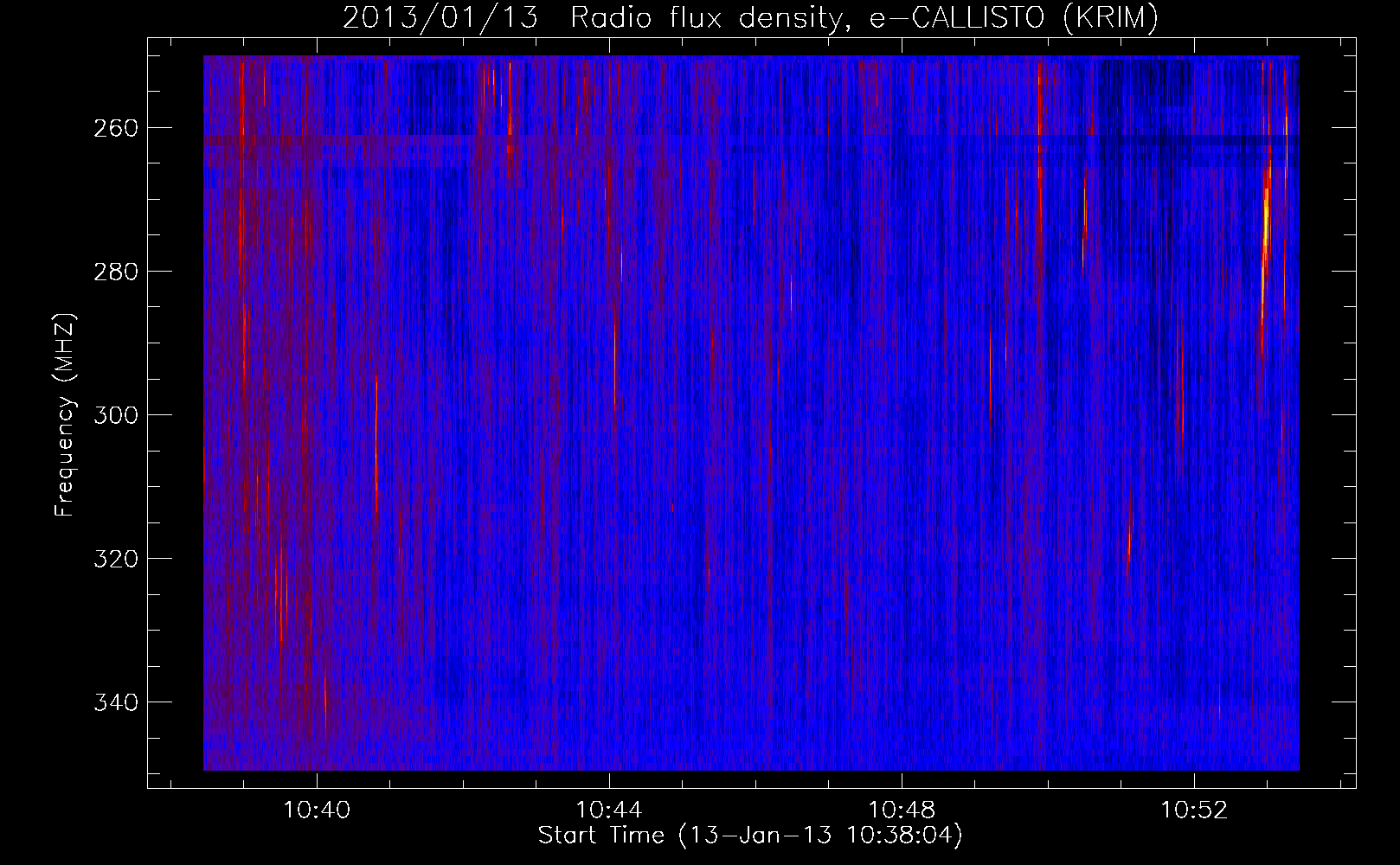Click the 10:44 time tick label
The width and height of the screenshot is (1400, 865).
pyautogui.click(x=609, y=811)
